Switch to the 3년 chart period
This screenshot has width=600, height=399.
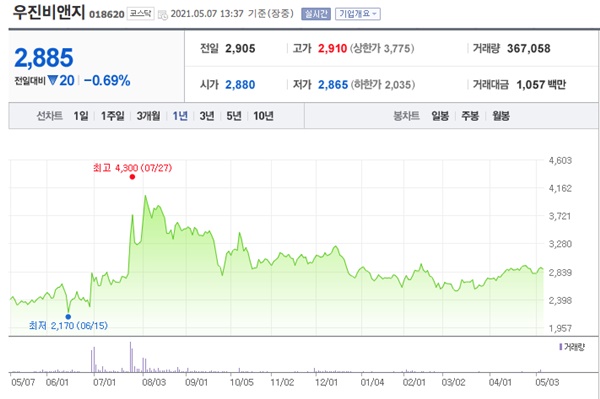(x=207, y=116)
